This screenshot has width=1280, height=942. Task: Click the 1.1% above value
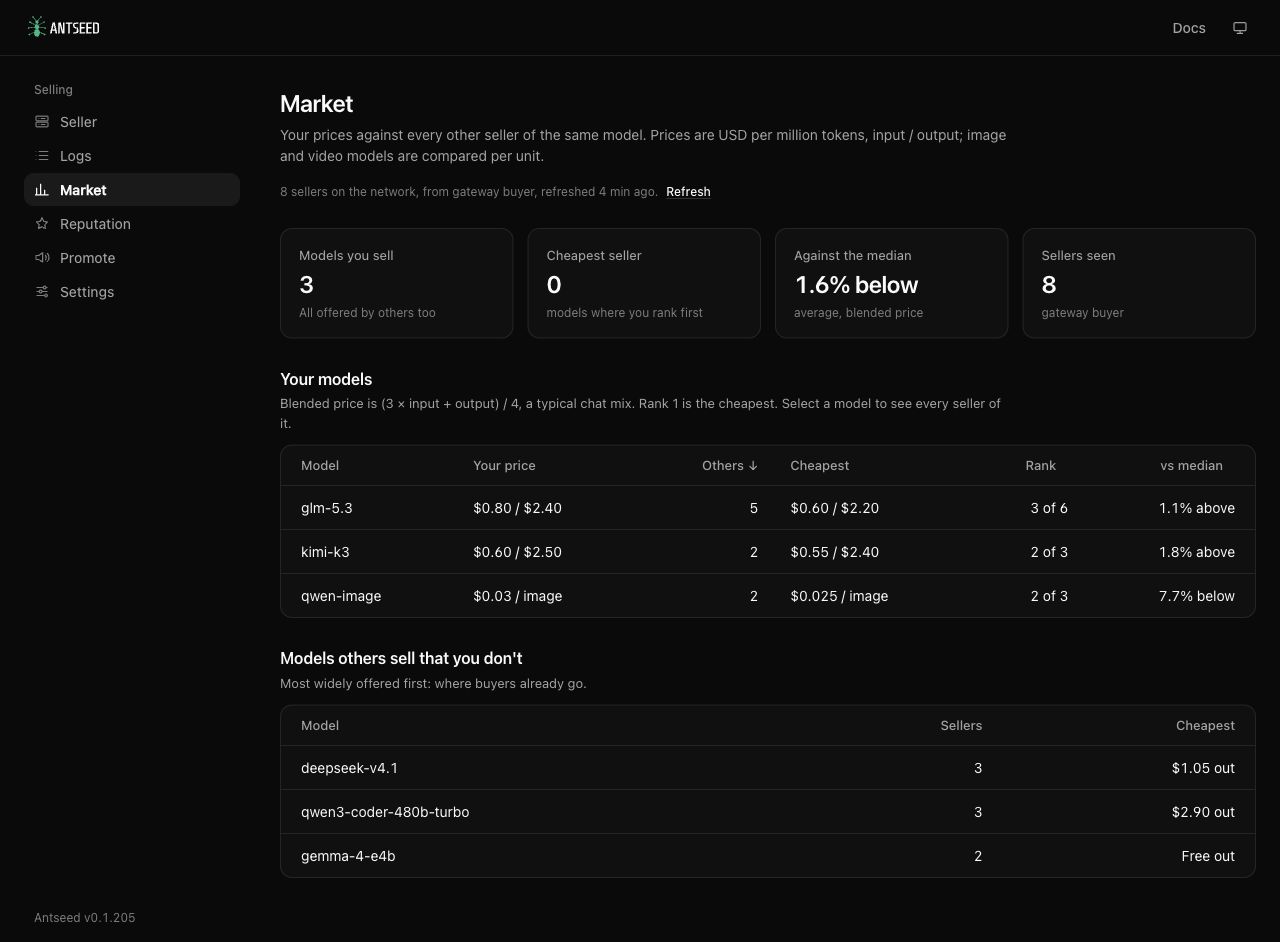tap(1197, 508)
